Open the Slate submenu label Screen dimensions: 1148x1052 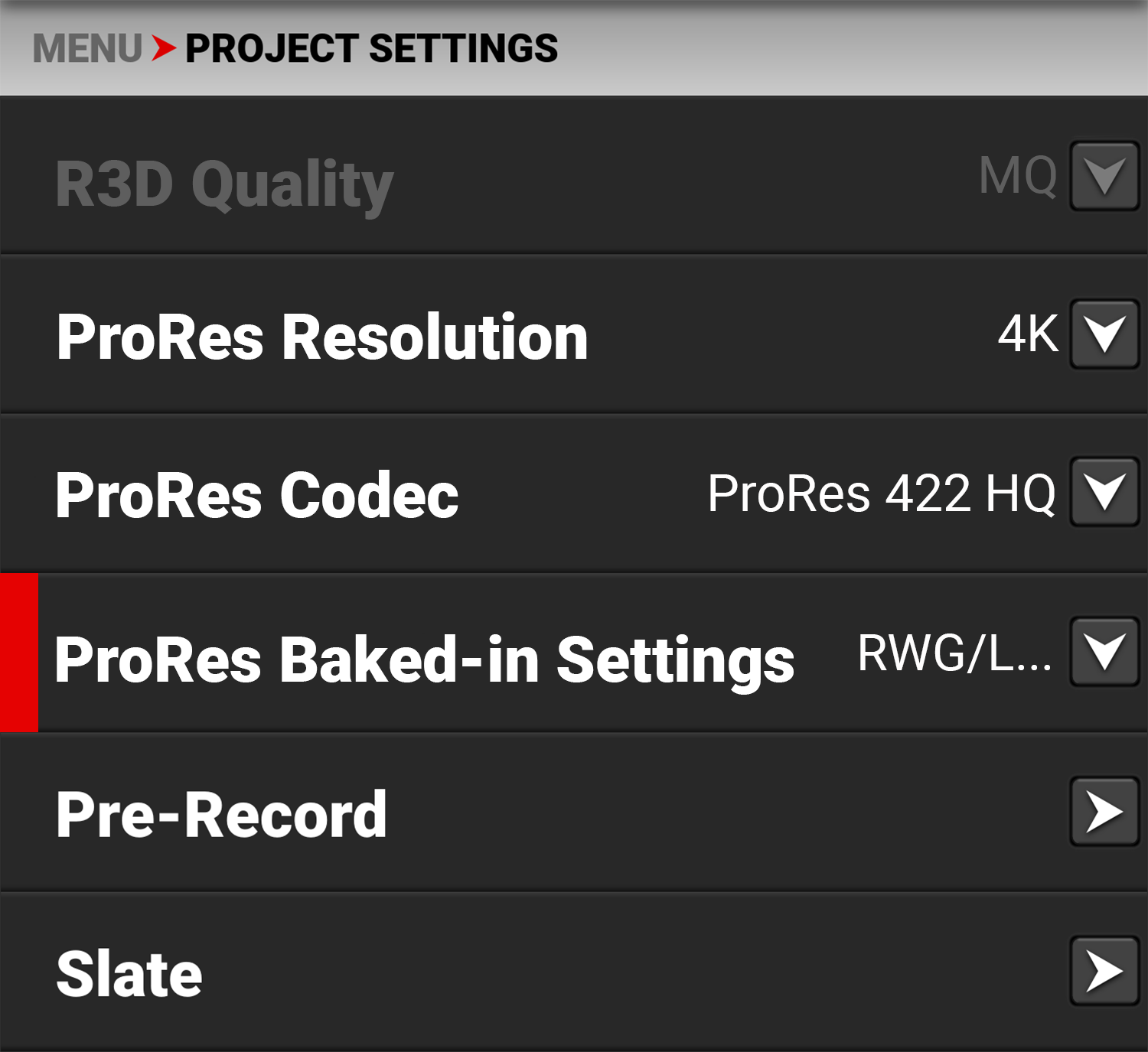click(x=129, y=973)
